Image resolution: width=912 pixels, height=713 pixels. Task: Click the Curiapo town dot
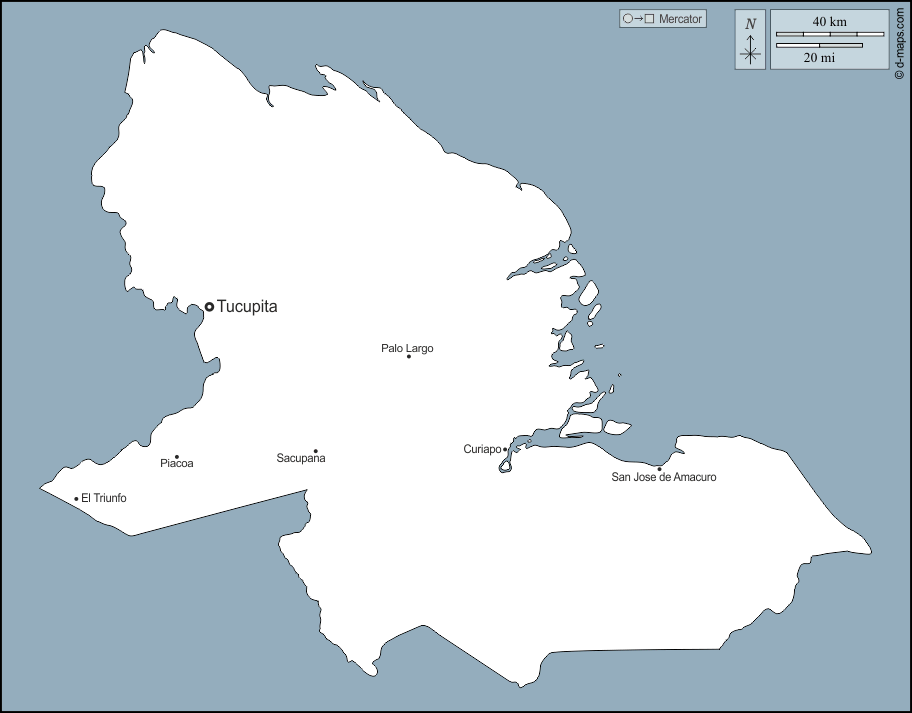tap(505, 450)
